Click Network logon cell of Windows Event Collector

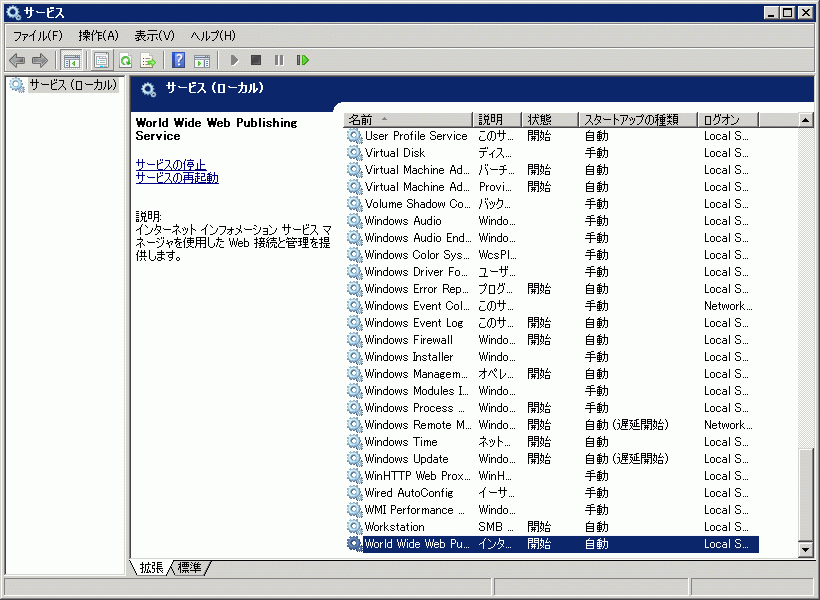click(x=728, y=306)
